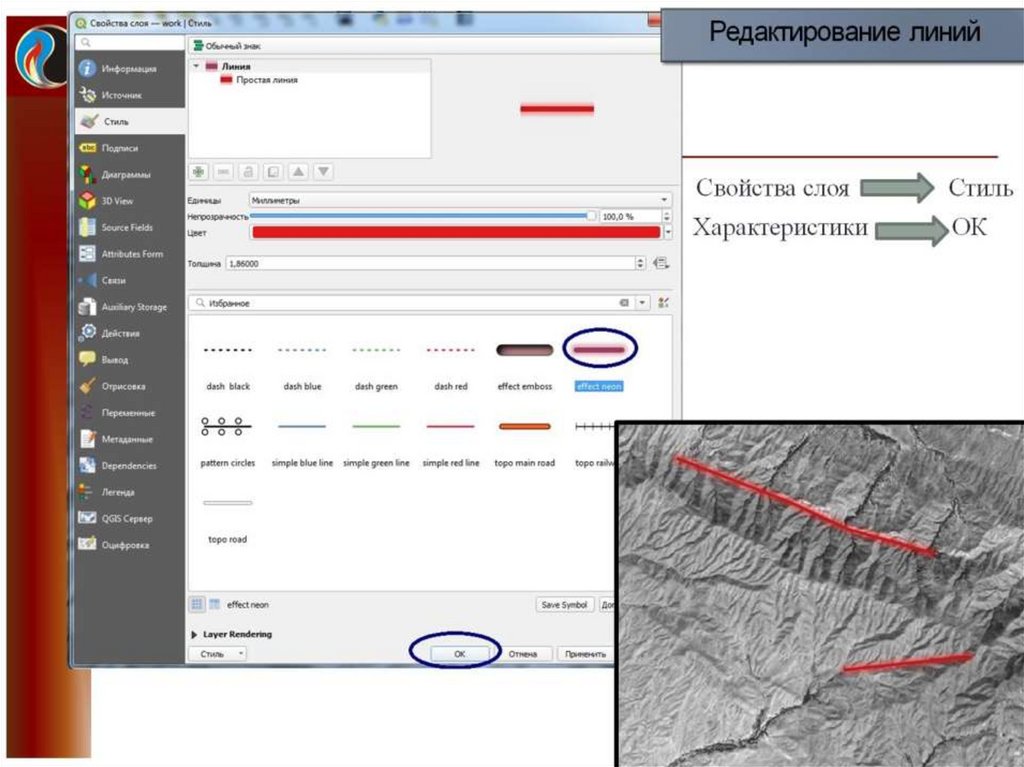Open the Диаграммы tab
Image resolution: width=1024 pixels, height=767 pixels.
[x=125, y=174]
